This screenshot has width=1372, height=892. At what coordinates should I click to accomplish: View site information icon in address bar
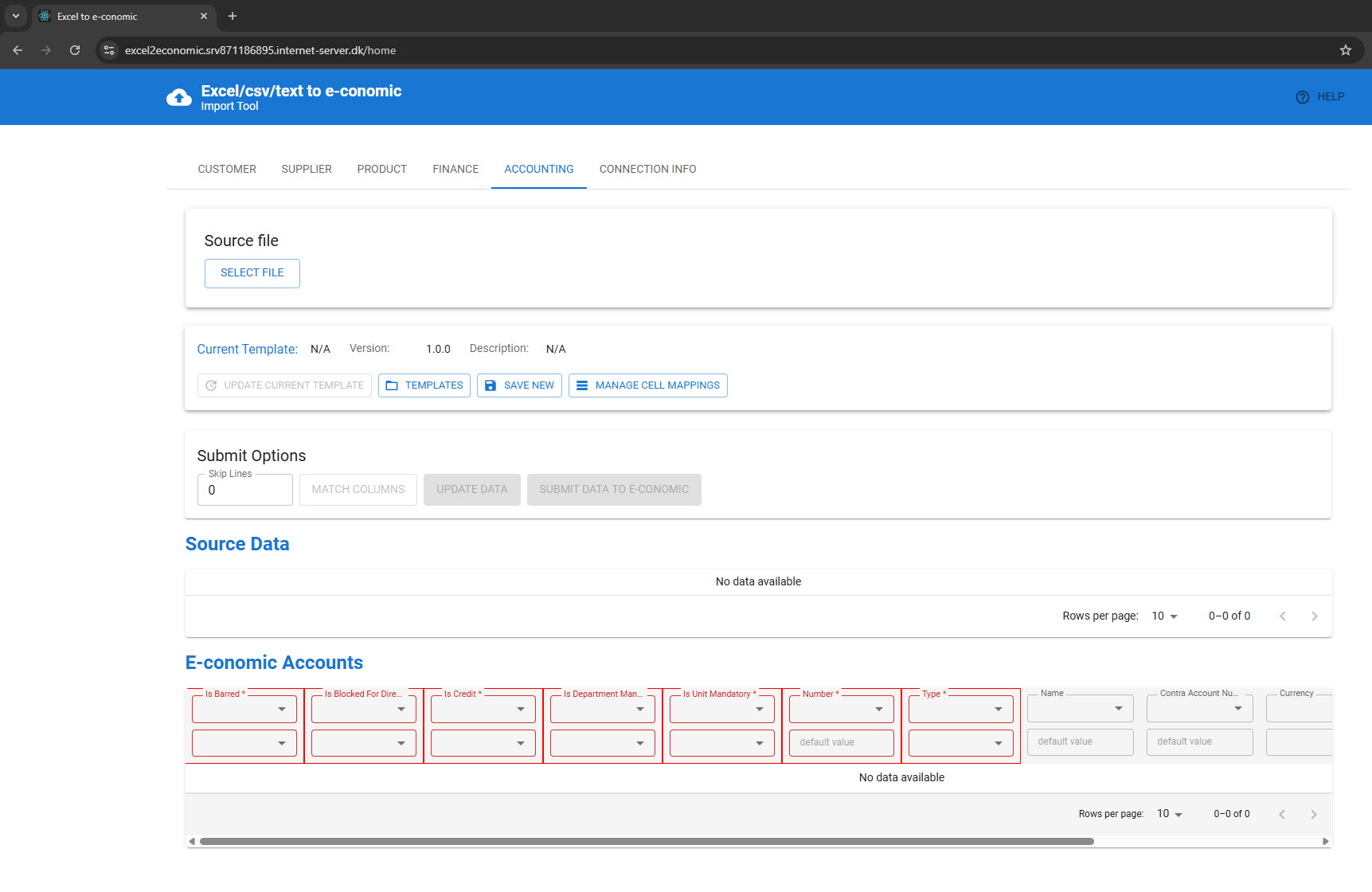(x=109, y=50)
